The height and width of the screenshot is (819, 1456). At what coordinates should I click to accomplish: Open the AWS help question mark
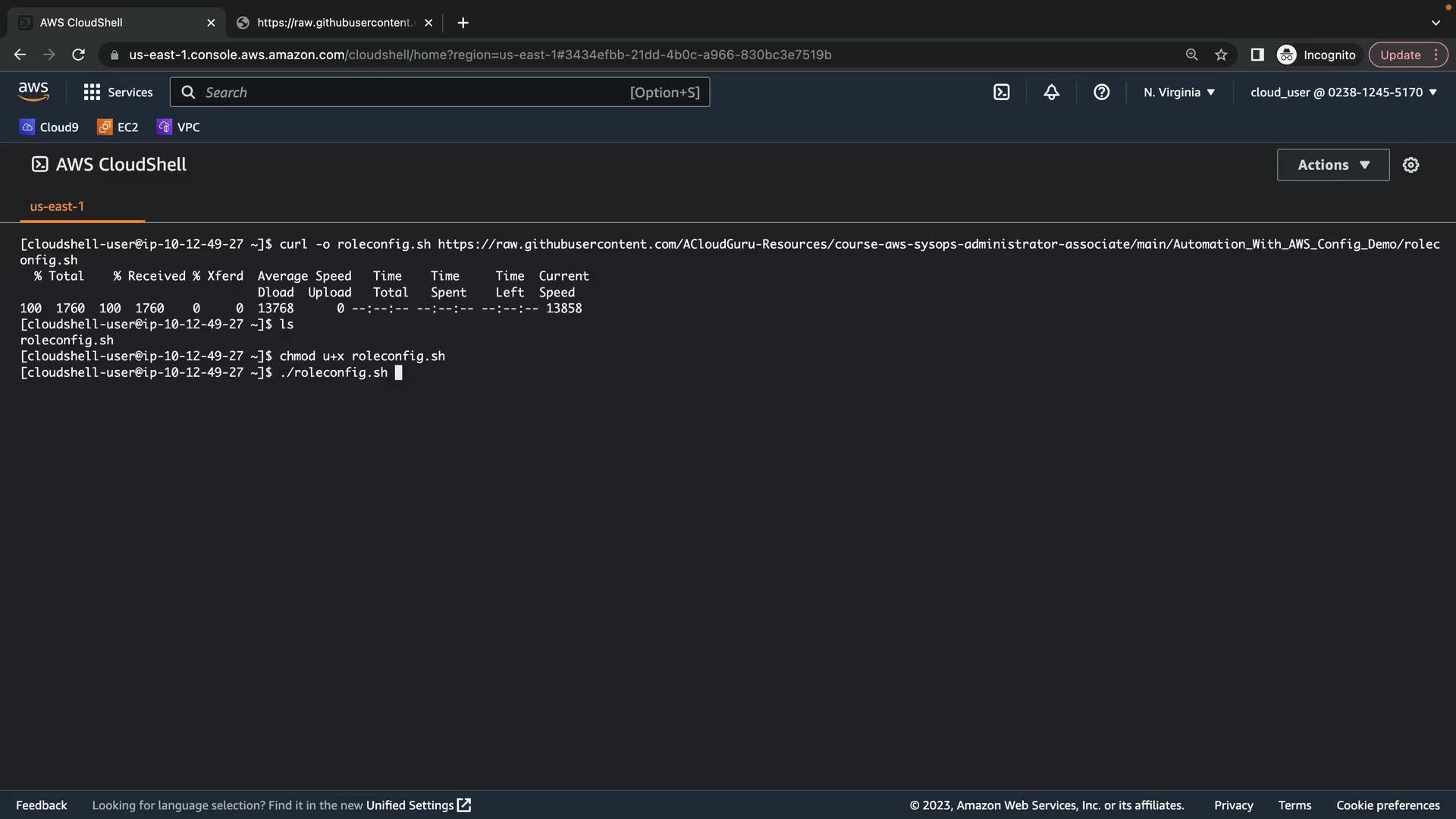(x=1101, y=93)
